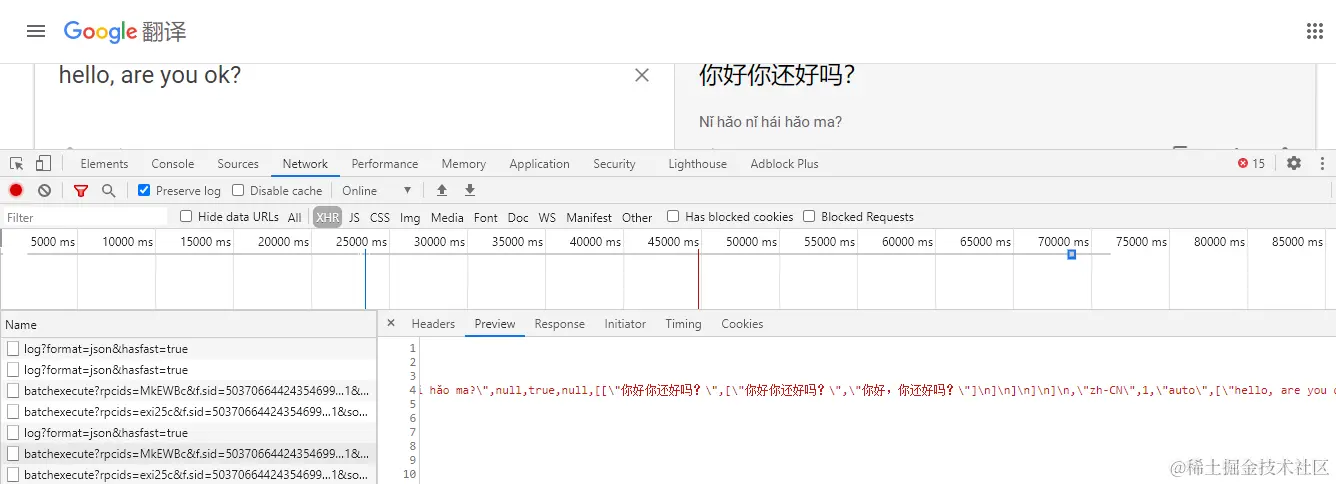Click the Google logo

pyautogui.click(x=100, y=31)
